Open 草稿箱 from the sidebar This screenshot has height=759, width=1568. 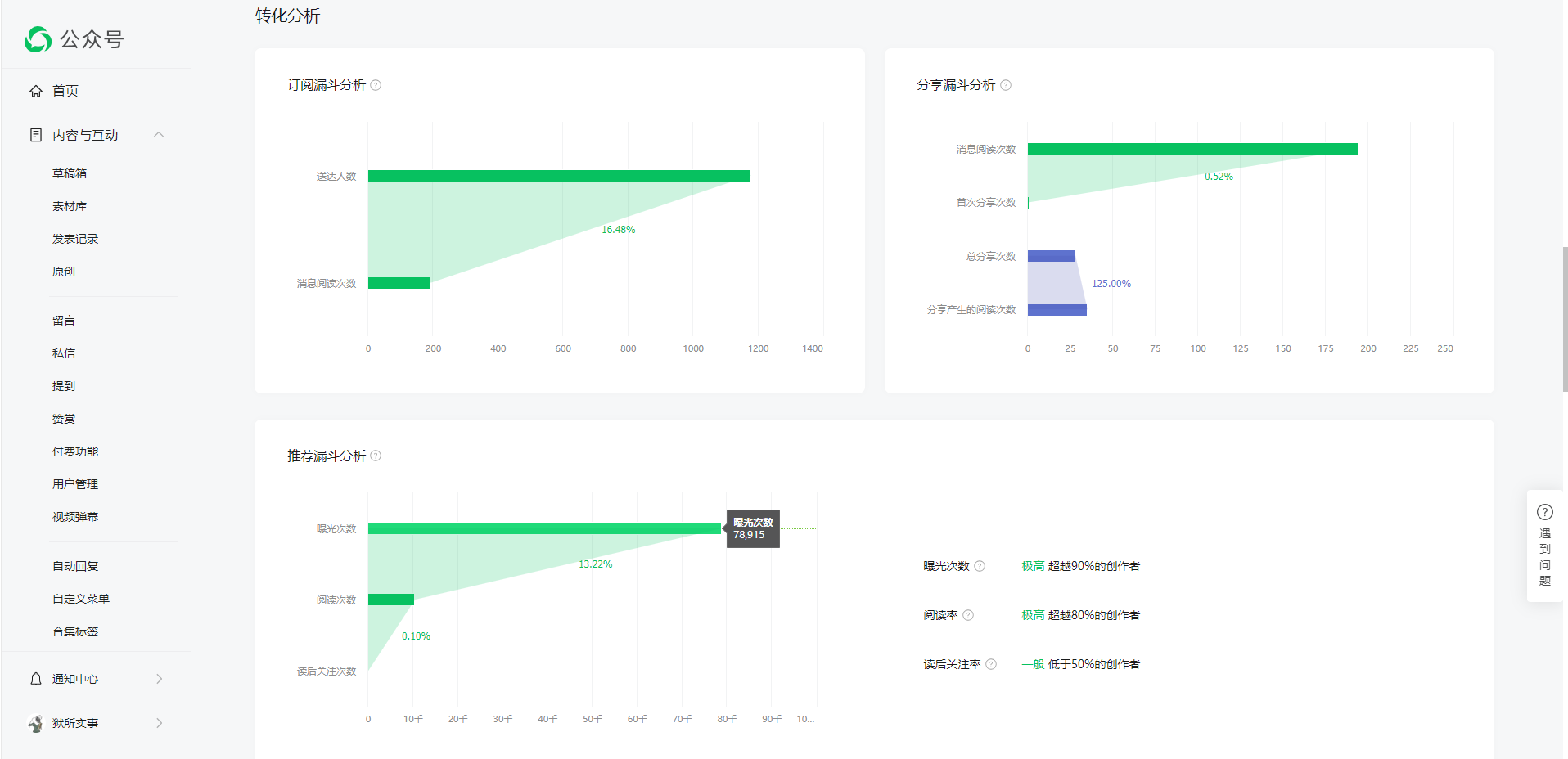(70, 173)
